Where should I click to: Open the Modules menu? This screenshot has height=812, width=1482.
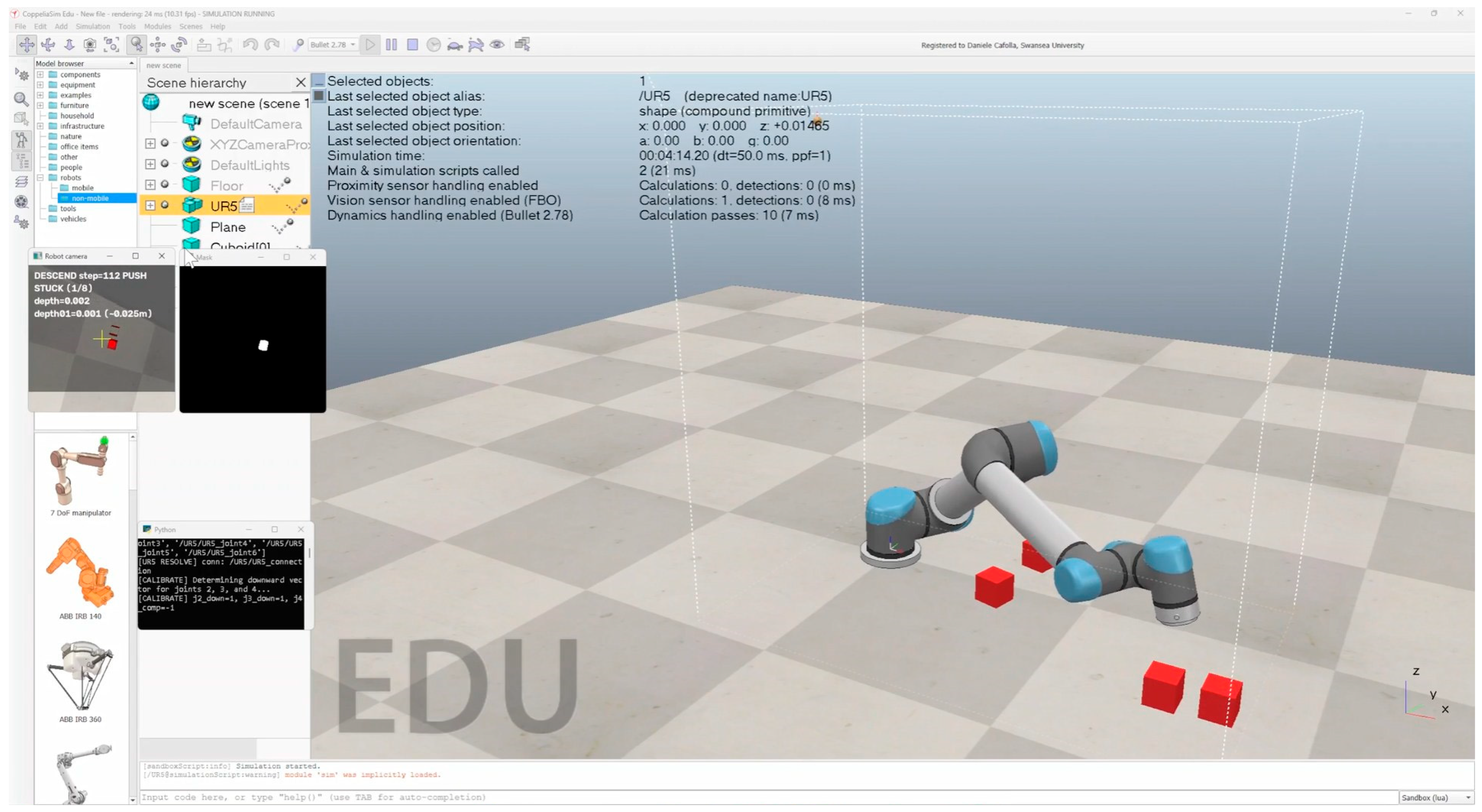click(158, 26)
